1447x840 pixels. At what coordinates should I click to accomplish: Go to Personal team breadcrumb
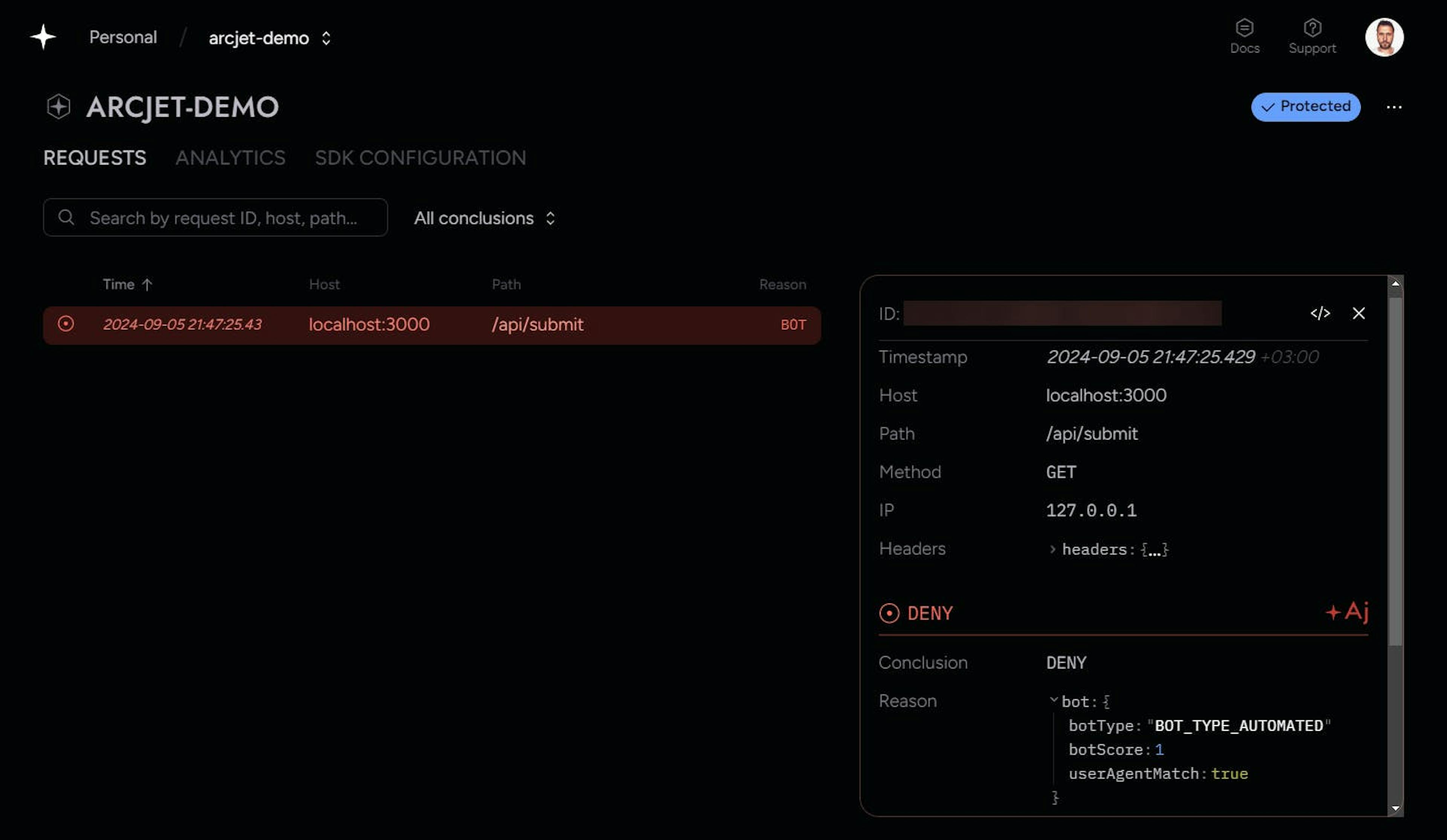[123, 38]
